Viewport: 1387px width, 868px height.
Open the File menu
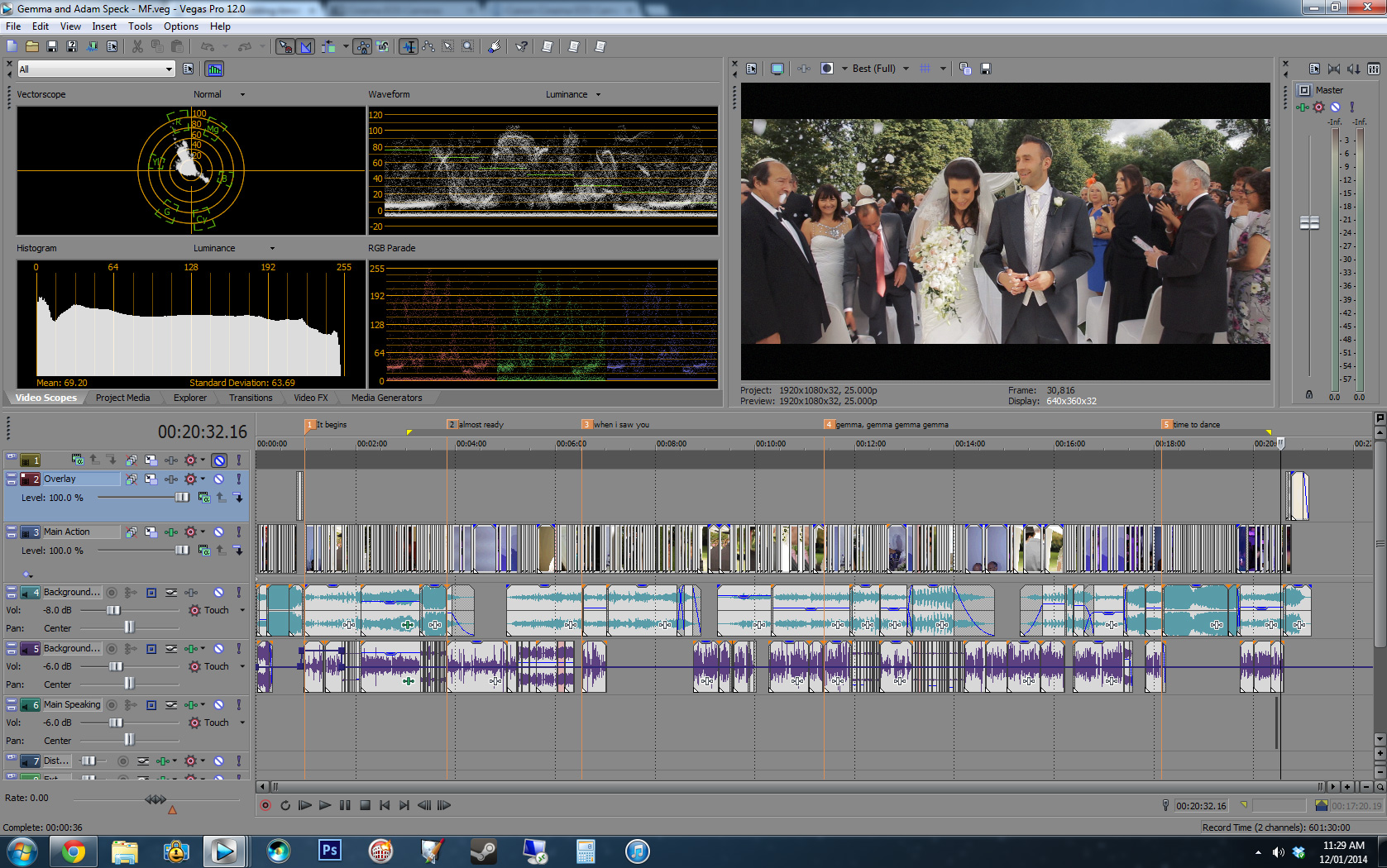pyautogui.click(x=13, y=26)
